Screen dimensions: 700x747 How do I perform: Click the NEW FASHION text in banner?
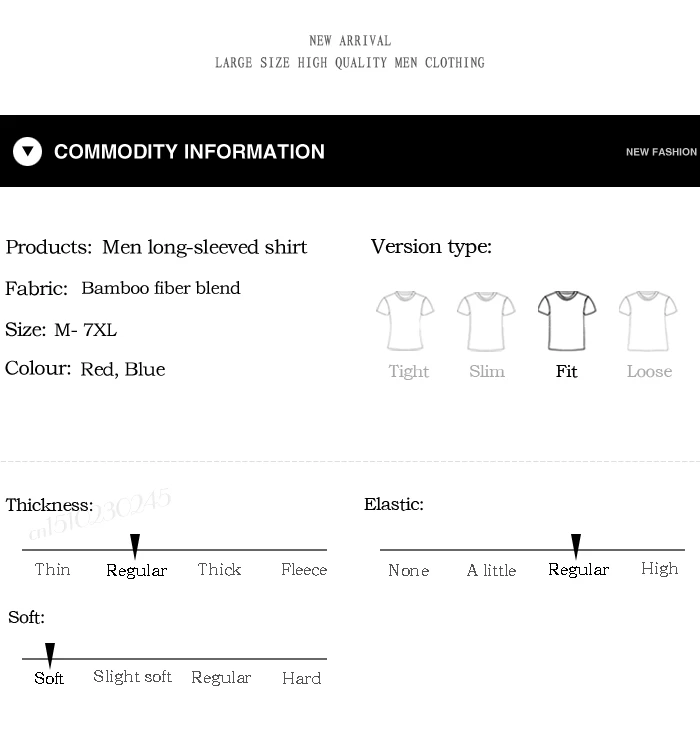click(x=661, y=152)
